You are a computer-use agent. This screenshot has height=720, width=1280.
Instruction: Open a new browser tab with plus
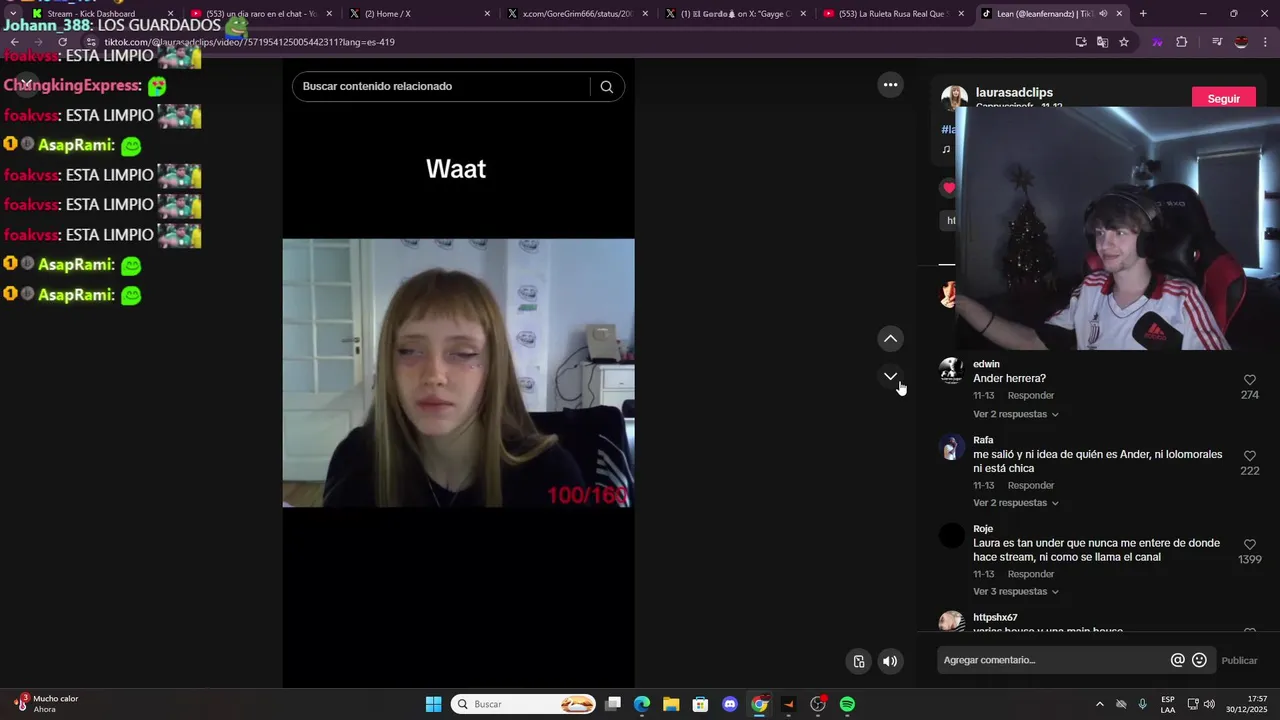[x=1143, y=14]
